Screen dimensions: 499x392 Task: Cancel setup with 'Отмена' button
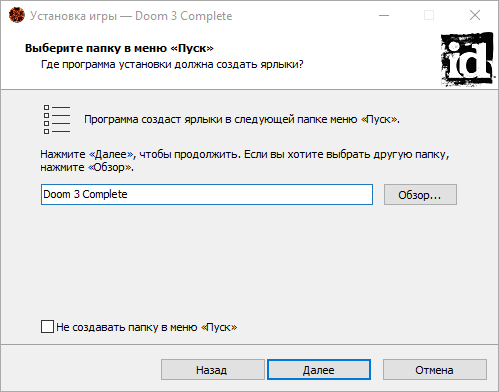pyautogui.click(x=435, y=370)
